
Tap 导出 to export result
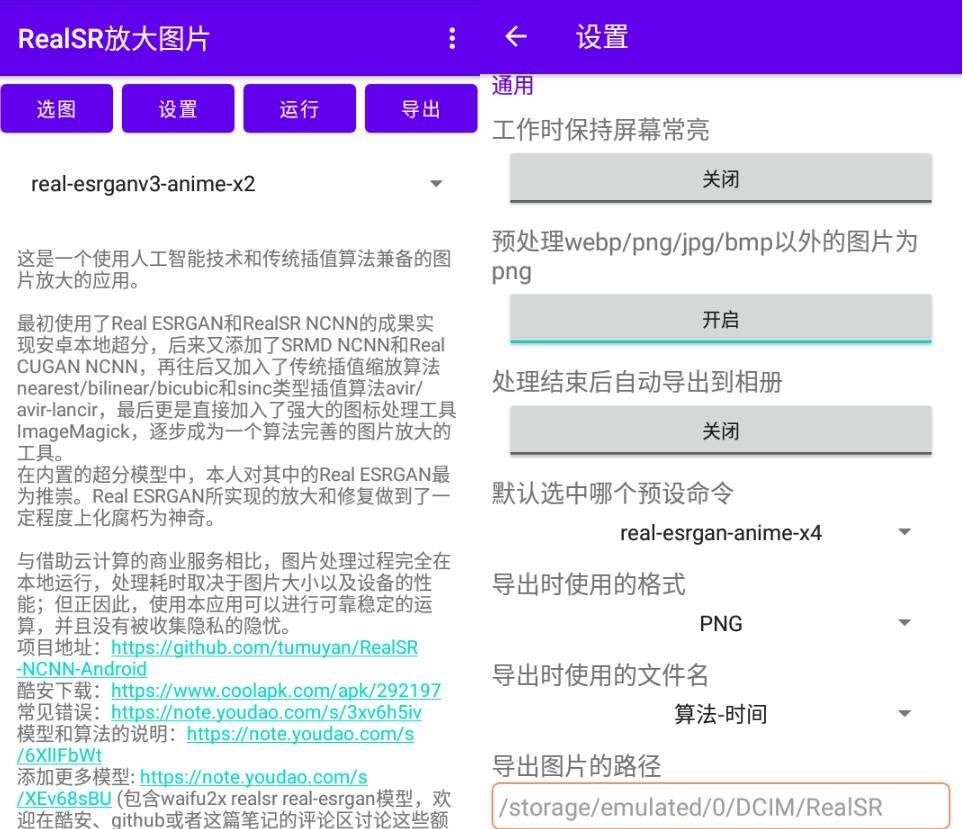click(x=421, y=108)
